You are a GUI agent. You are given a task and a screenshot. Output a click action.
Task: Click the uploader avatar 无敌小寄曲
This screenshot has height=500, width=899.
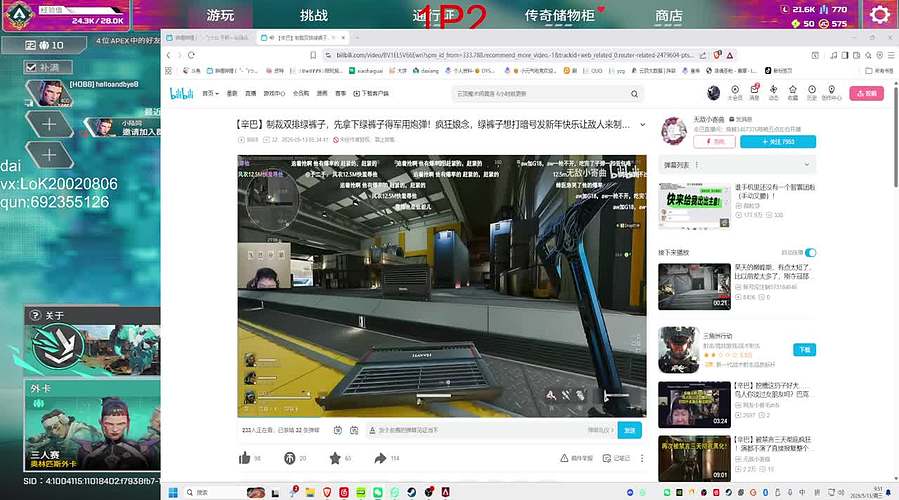[x=674, y=130]
